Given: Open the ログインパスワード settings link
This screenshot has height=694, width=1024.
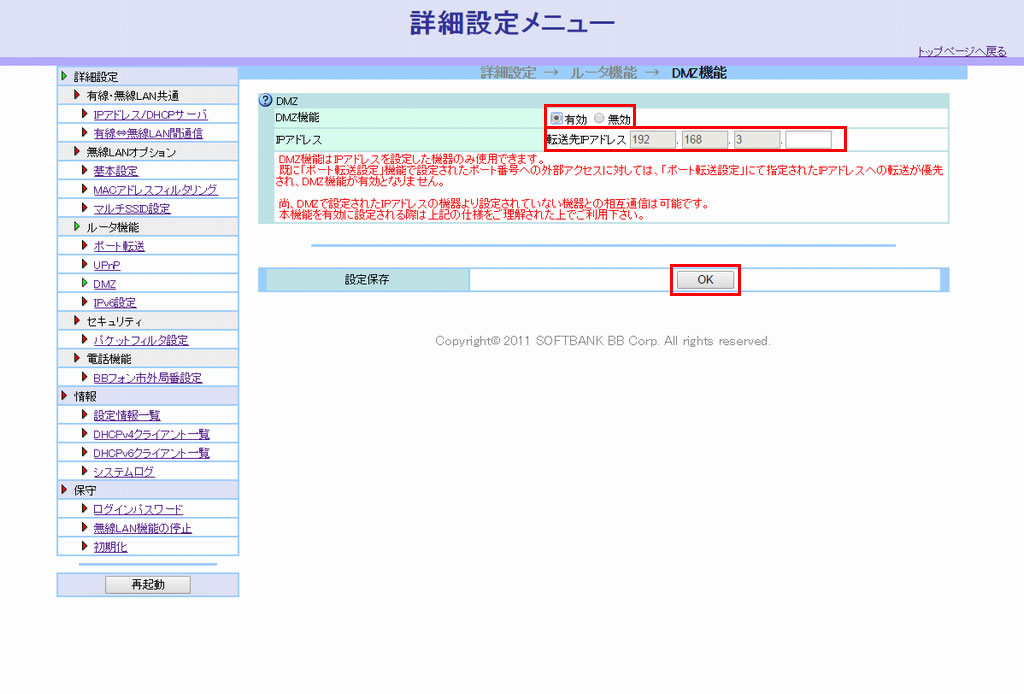Looking at the screenshot, I should (137, 510).
